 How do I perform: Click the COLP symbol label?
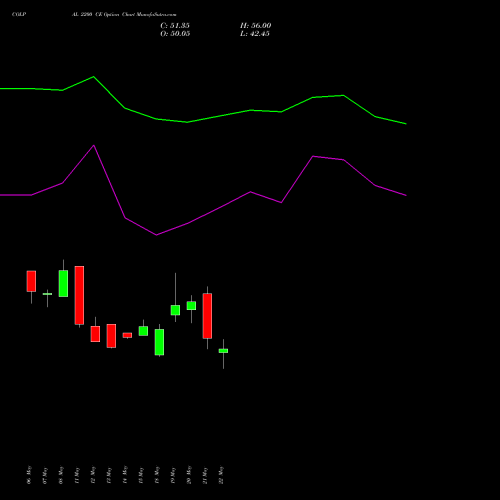tap(19, 15)
